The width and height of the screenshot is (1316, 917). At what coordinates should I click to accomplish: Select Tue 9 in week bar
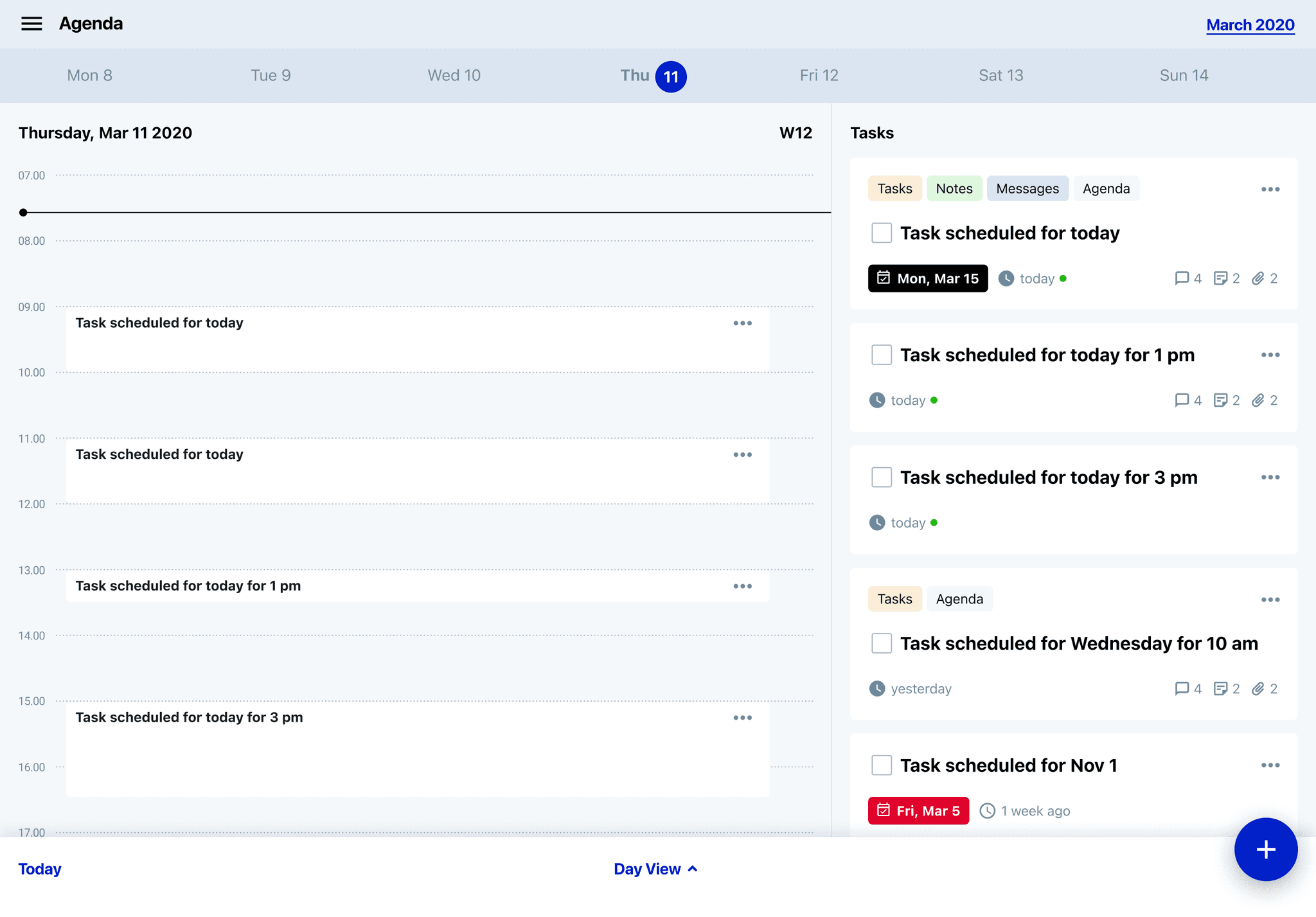(271, 76)
